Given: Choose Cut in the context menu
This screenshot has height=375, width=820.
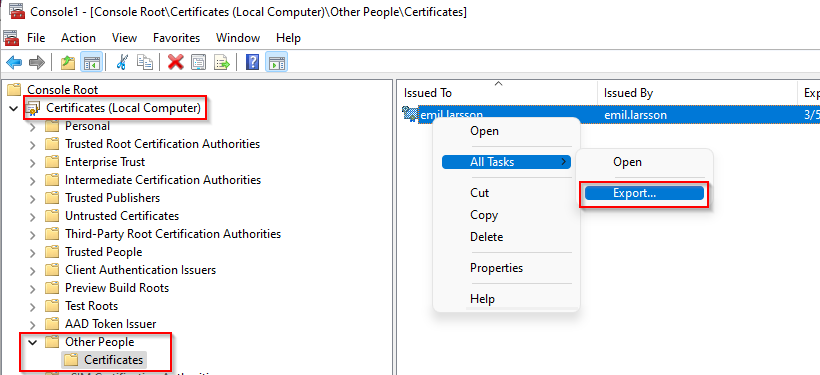Looking at the screenshot, I should [506, 192].
